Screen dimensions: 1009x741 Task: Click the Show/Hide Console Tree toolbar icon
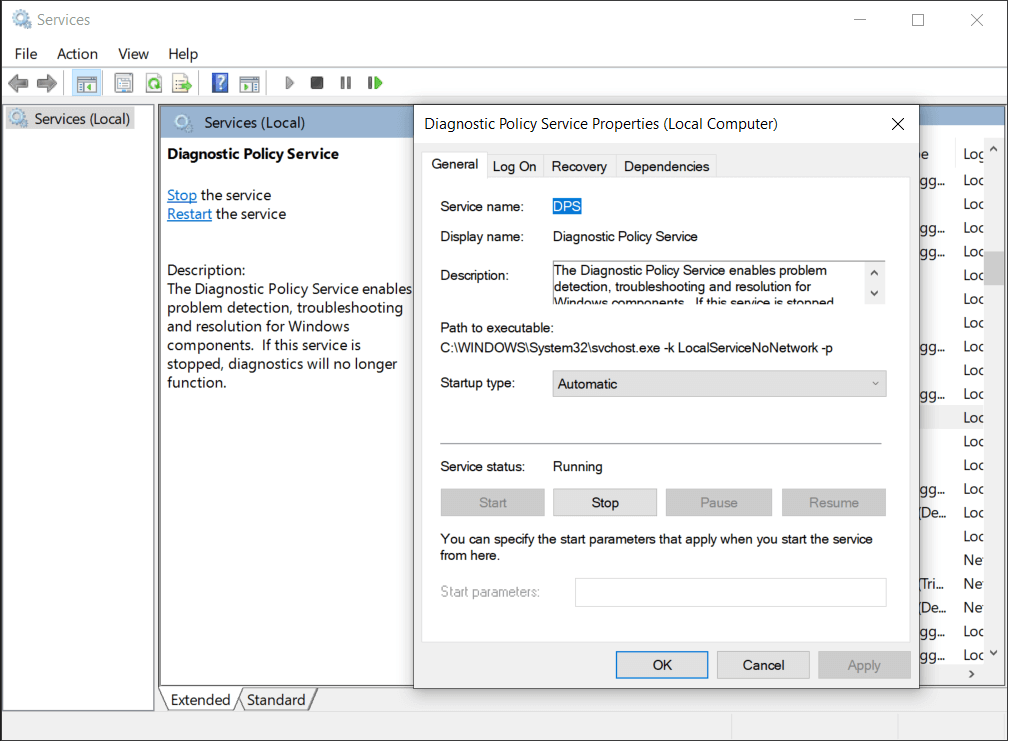tap(87, 83)
